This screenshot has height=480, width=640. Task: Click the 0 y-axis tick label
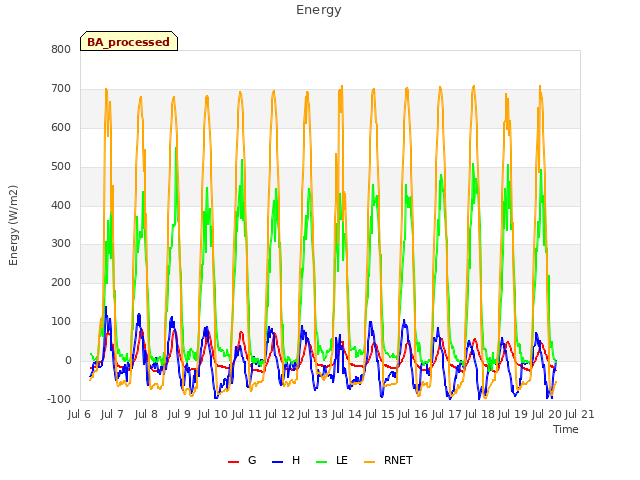click(x=68, y=361)
